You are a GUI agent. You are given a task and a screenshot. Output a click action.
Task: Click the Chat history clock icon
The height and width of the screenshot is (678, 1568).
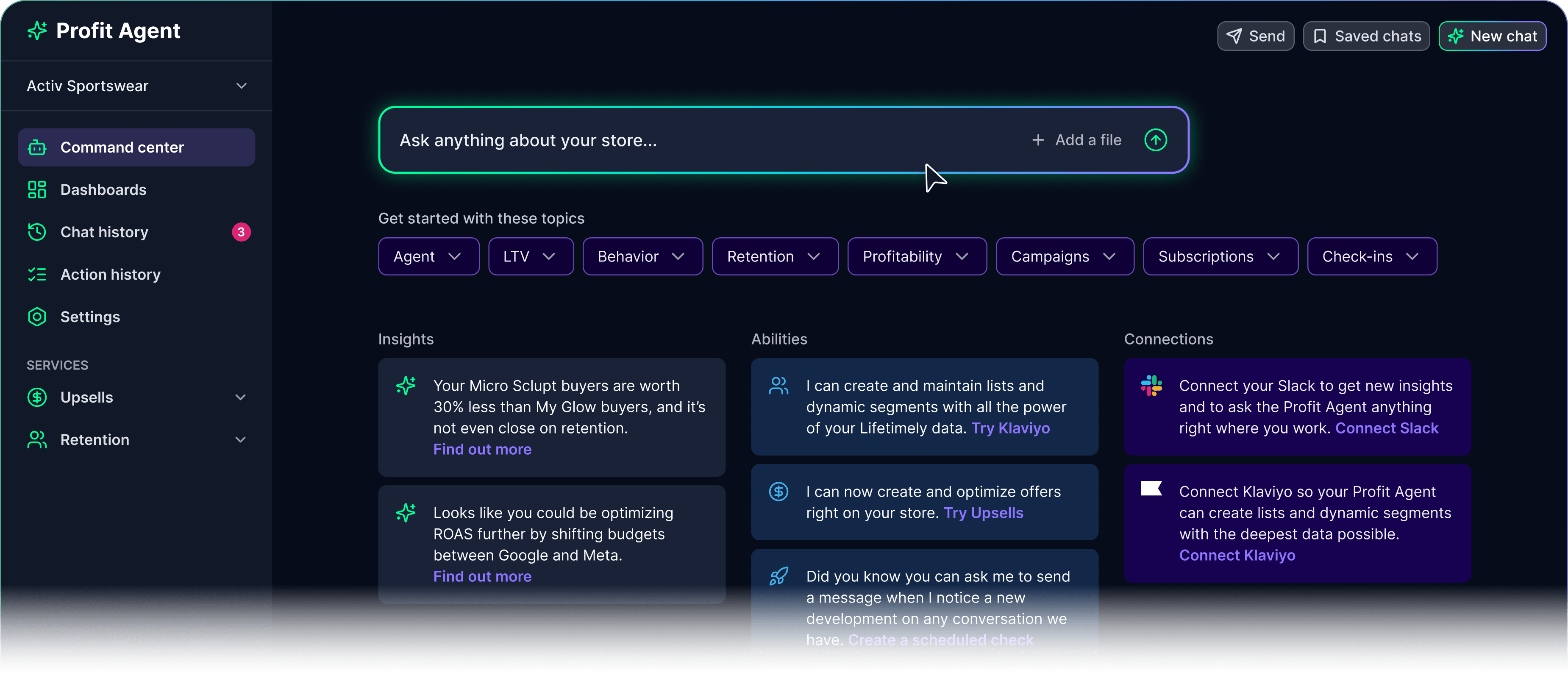(x=37, y=232)
